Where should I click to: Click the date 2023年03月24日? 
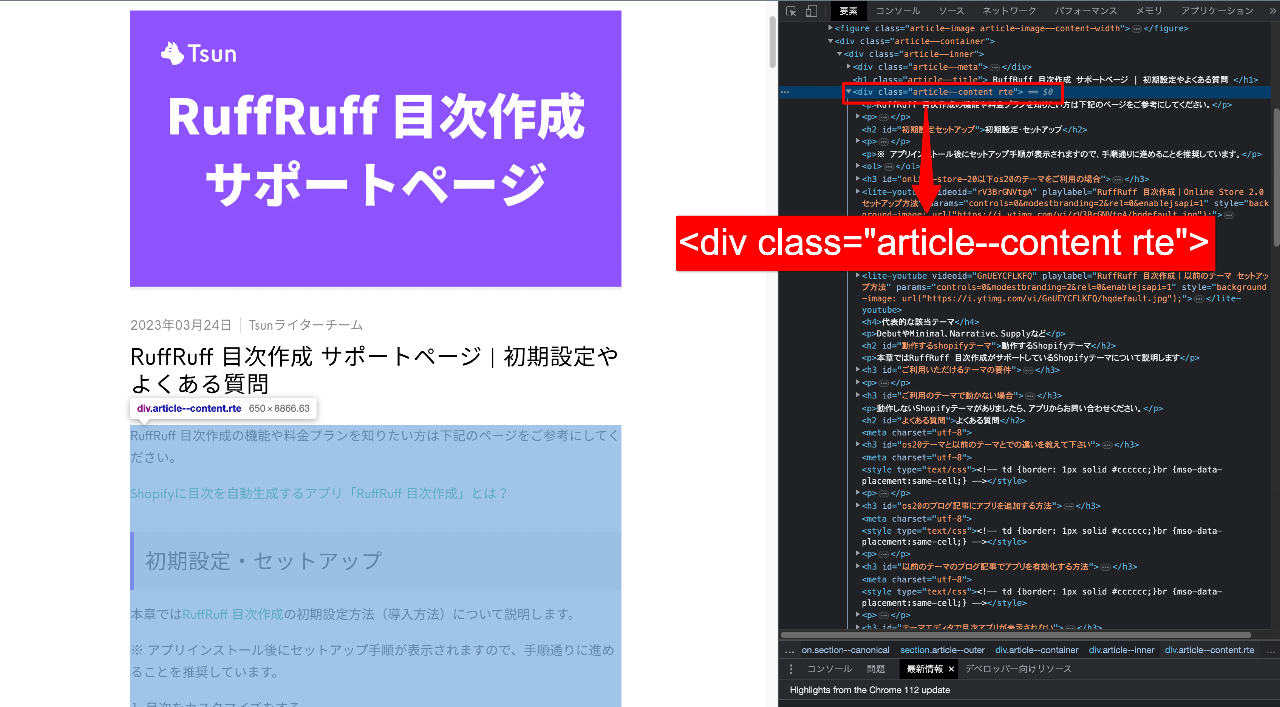[x=181, y=325]
